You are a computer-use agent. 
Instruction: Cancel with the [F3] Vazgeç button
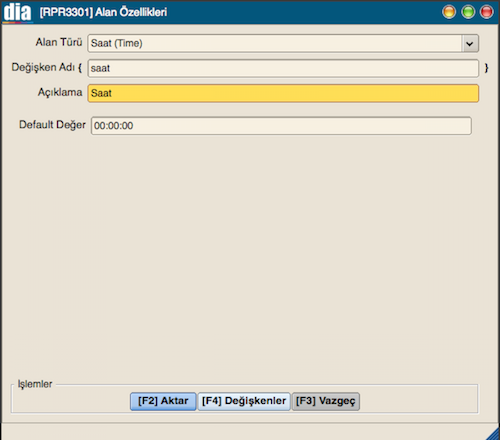point(326,401)
